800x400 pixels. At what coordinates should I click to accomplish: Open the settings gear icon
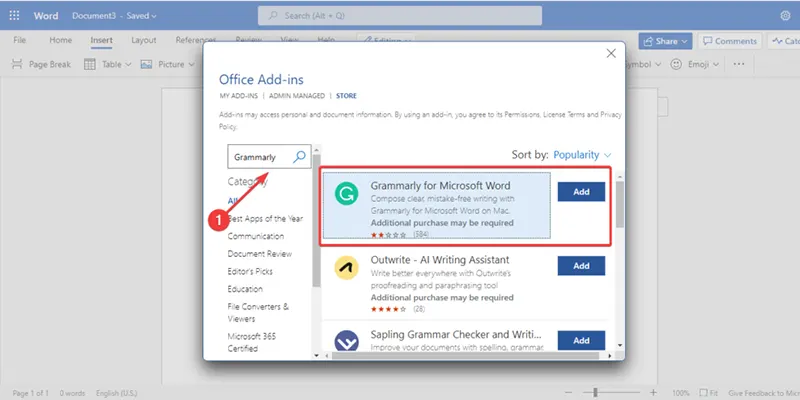tap(785, 16)
